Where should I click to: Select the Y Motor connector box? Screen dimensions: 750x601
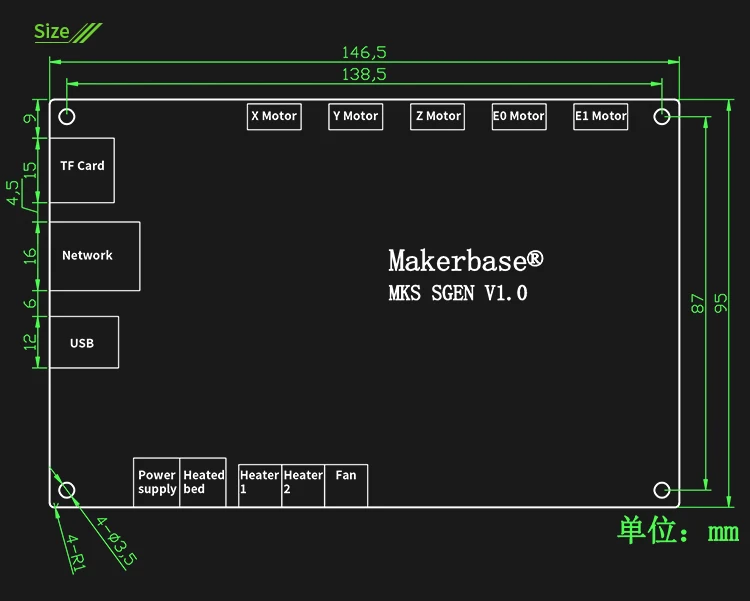coord(355,116)
